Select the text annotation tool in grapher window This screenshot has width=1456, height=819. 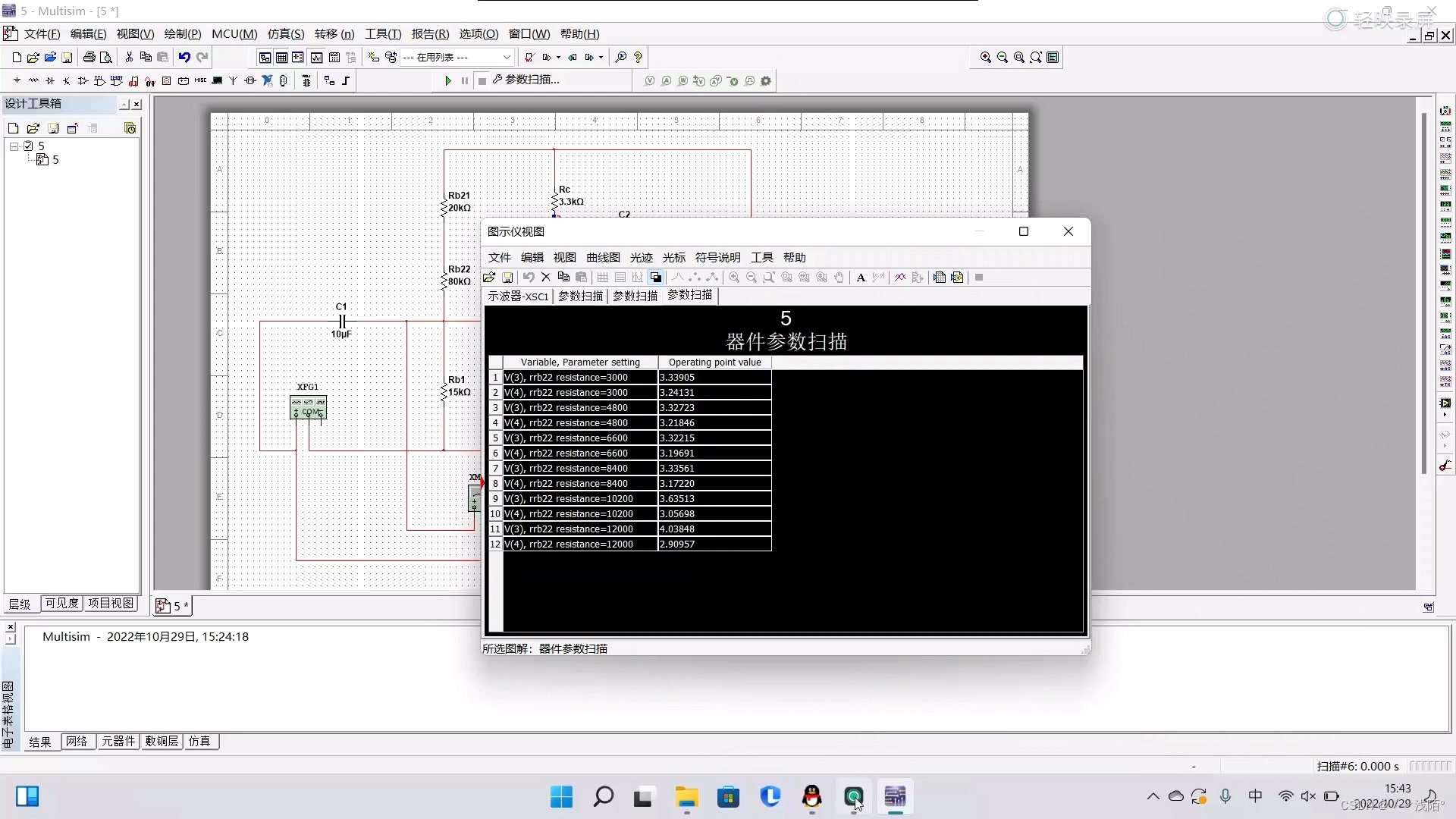point(859,278)
